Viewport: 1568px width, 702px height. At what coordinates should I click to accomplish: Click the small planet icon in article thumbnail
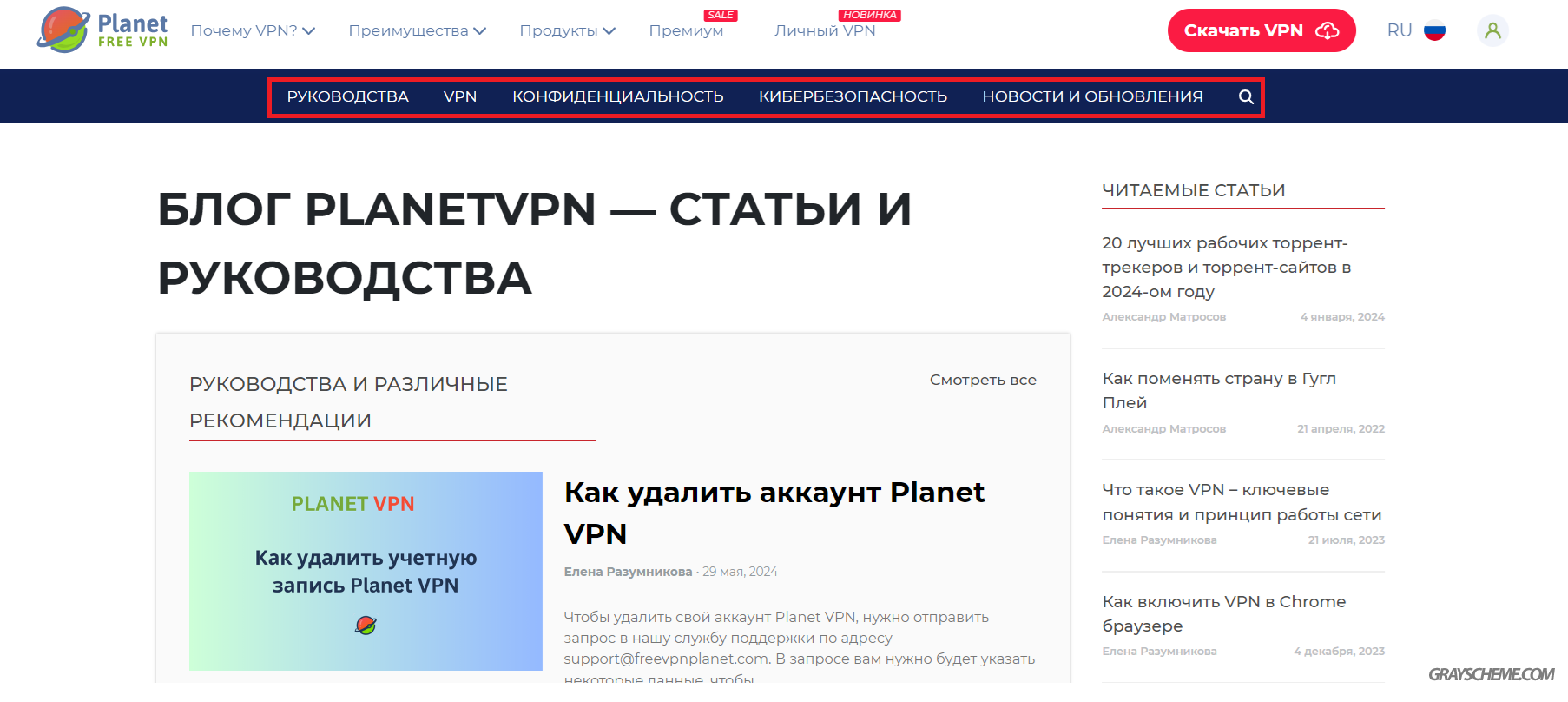(x=366, y=625)
